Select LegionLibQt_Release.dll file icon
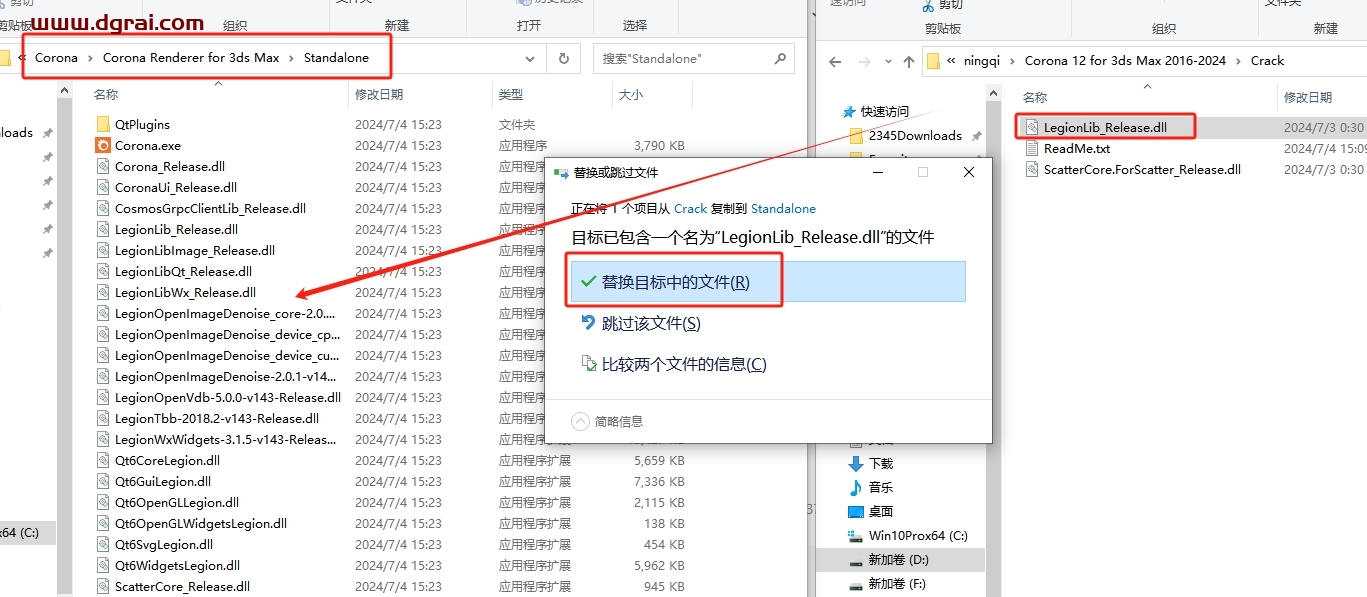This screenshot has height=597, width=1367. point(103,272)
